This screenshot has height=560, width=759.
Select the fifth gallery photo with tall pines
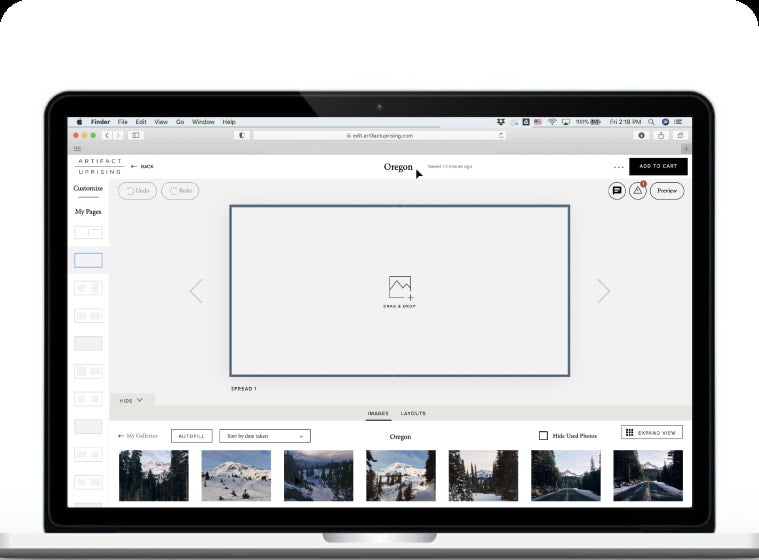tap(483, 475)
